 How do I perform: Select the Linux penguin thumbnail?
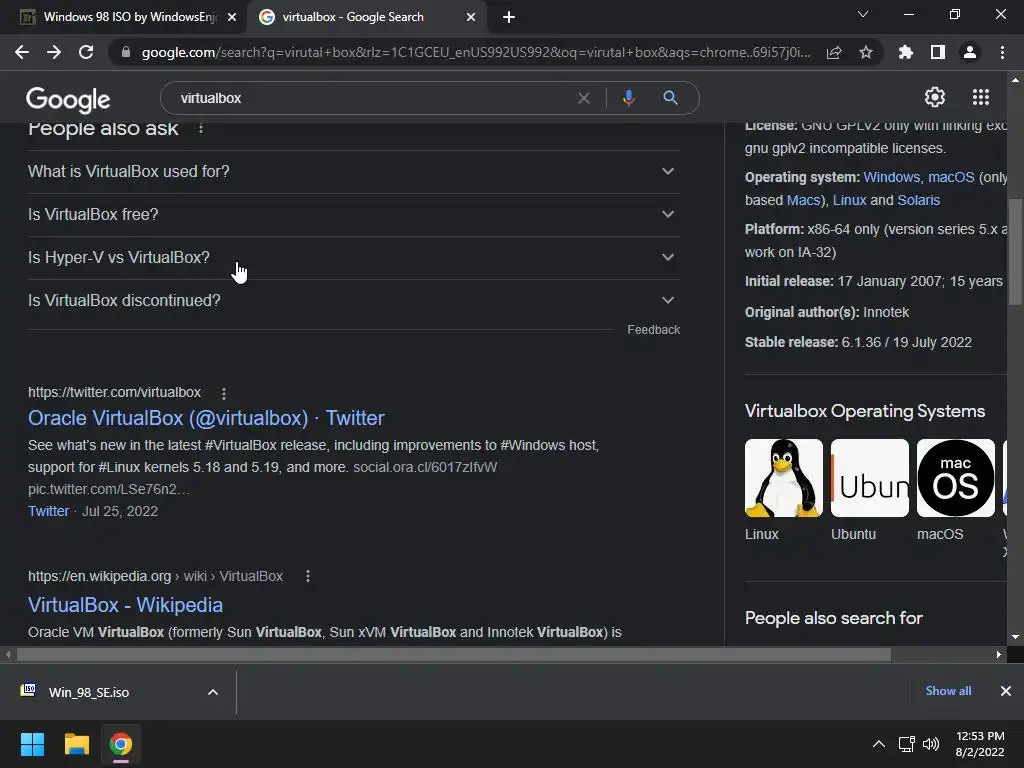click(x=784, y=478)
